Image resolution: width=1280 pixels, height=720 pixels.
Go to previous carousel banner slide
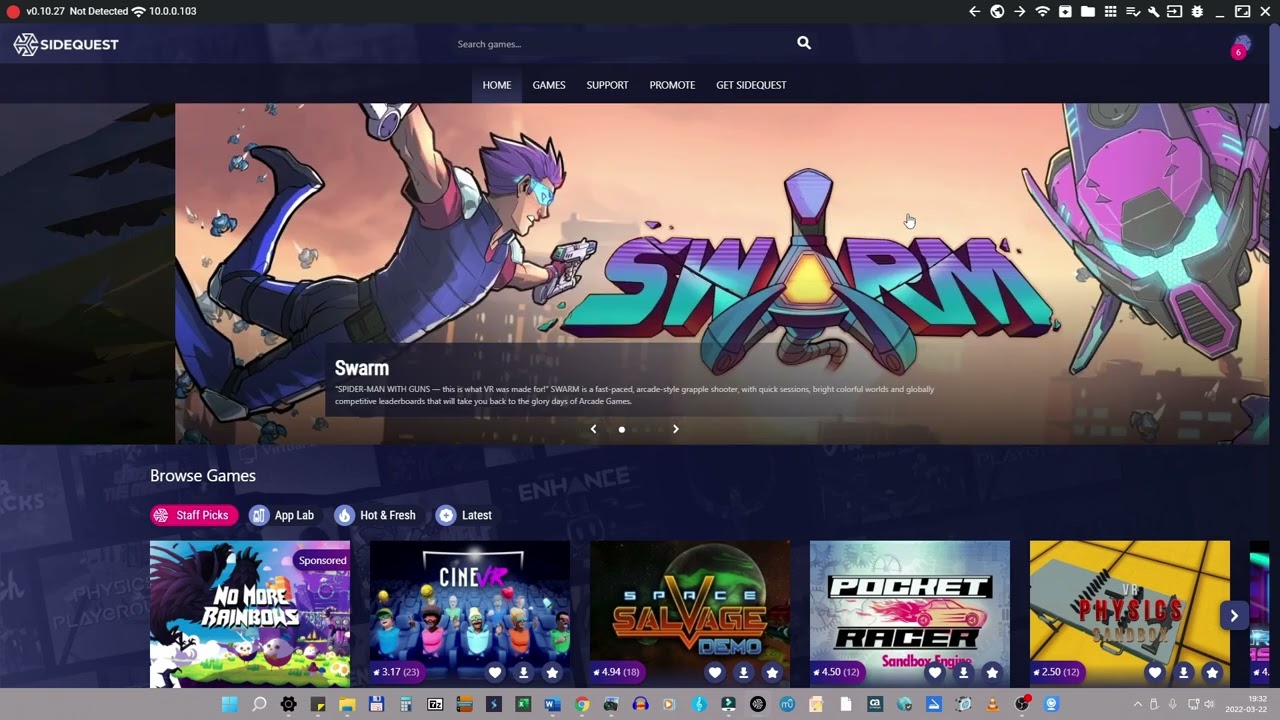[x=593, y=429]
